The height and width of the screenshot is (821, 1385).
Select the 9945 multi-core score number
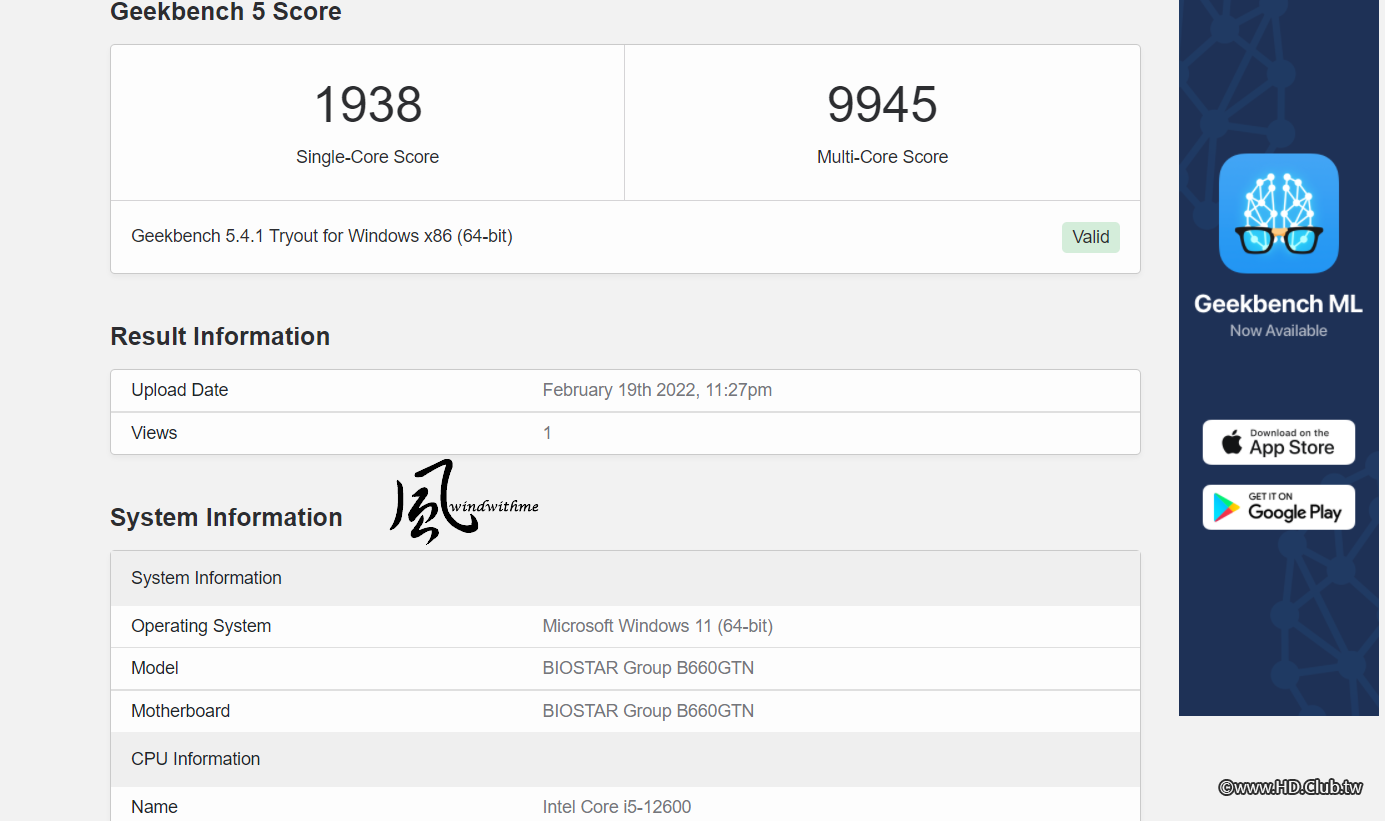pyautogui.click(x=882, y=104)
